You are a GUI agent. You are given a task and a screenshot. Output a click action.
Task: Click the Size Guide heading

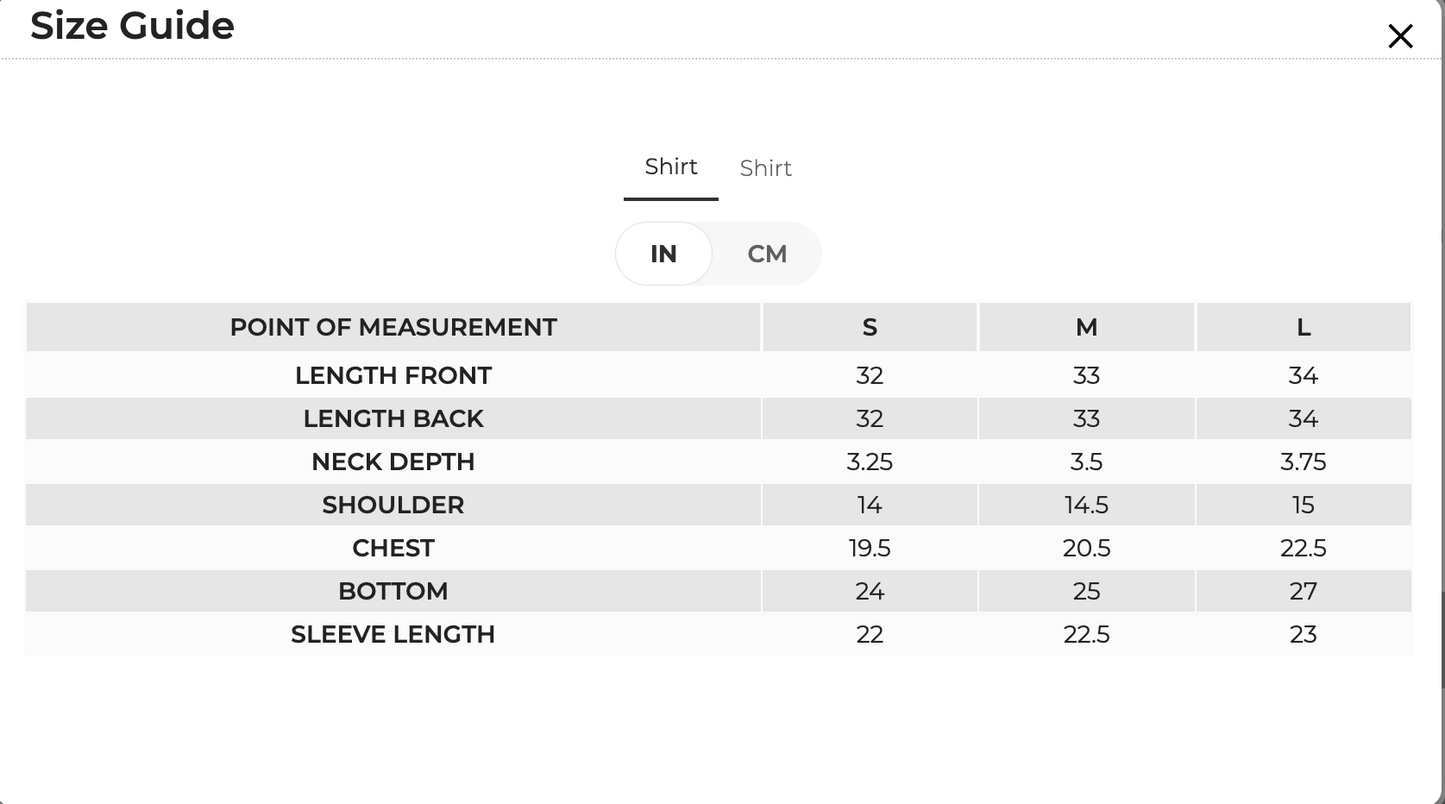(x=133, y=25)
